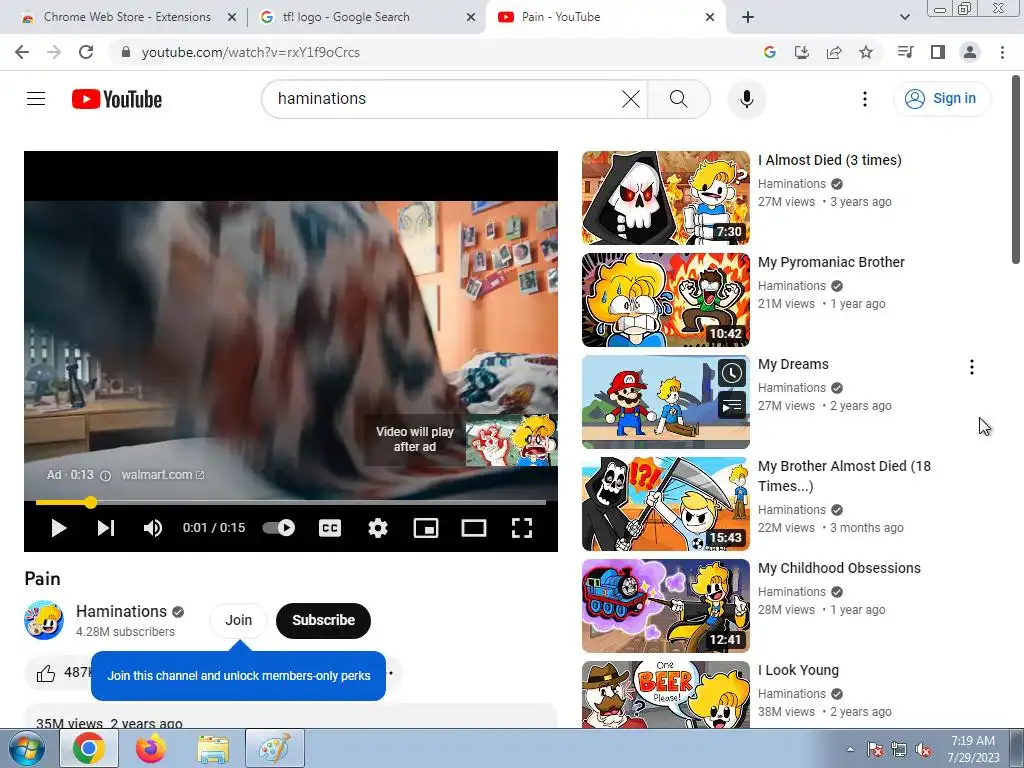This screenshot has height=768, width=1024.
Task: Open 'My Dreams' three-dot options menu
Action: point(972,367)
